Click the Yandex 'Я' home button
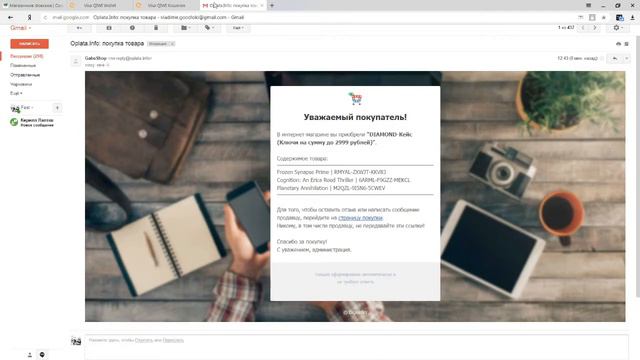Image resolution: width=640 pixels, height=360 pixels. click(x=29, y=18)
